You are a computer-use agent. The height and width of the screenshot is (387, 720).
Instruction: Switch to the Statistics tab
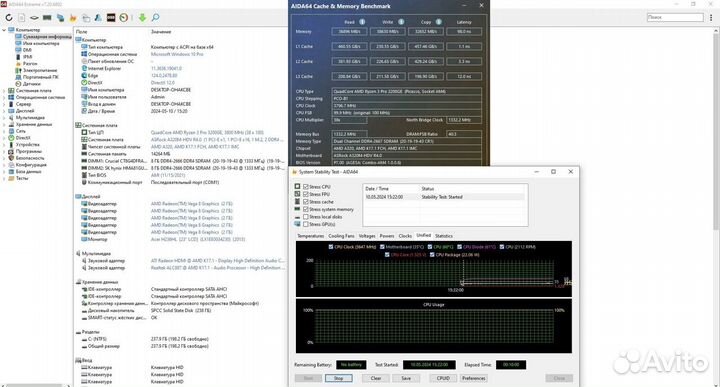click(444, 236)
